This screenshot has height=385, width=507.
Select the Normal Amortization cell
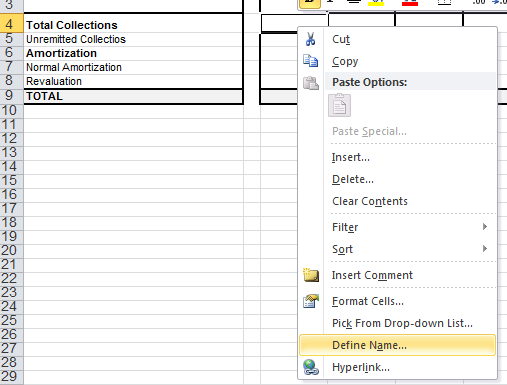(x=133, y=67)
